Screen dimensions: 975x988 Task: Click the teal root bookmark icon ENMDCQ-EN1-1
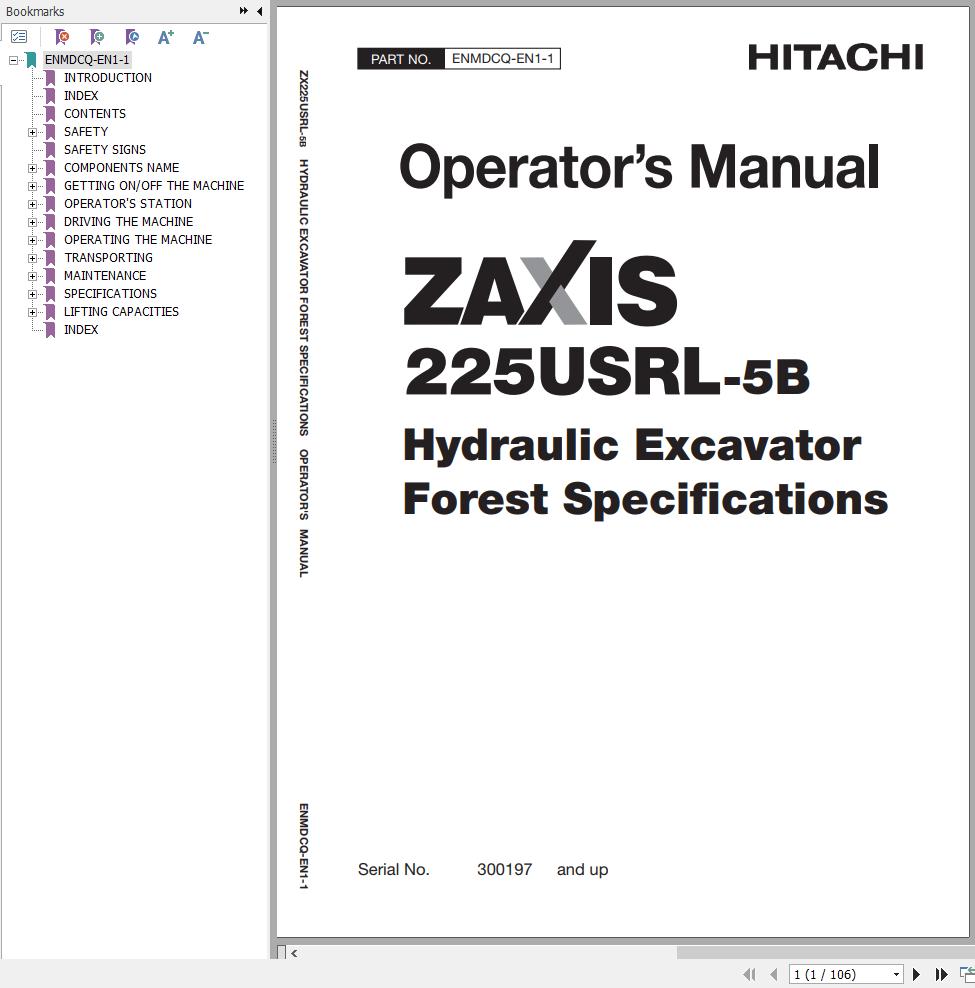(31, 60)
